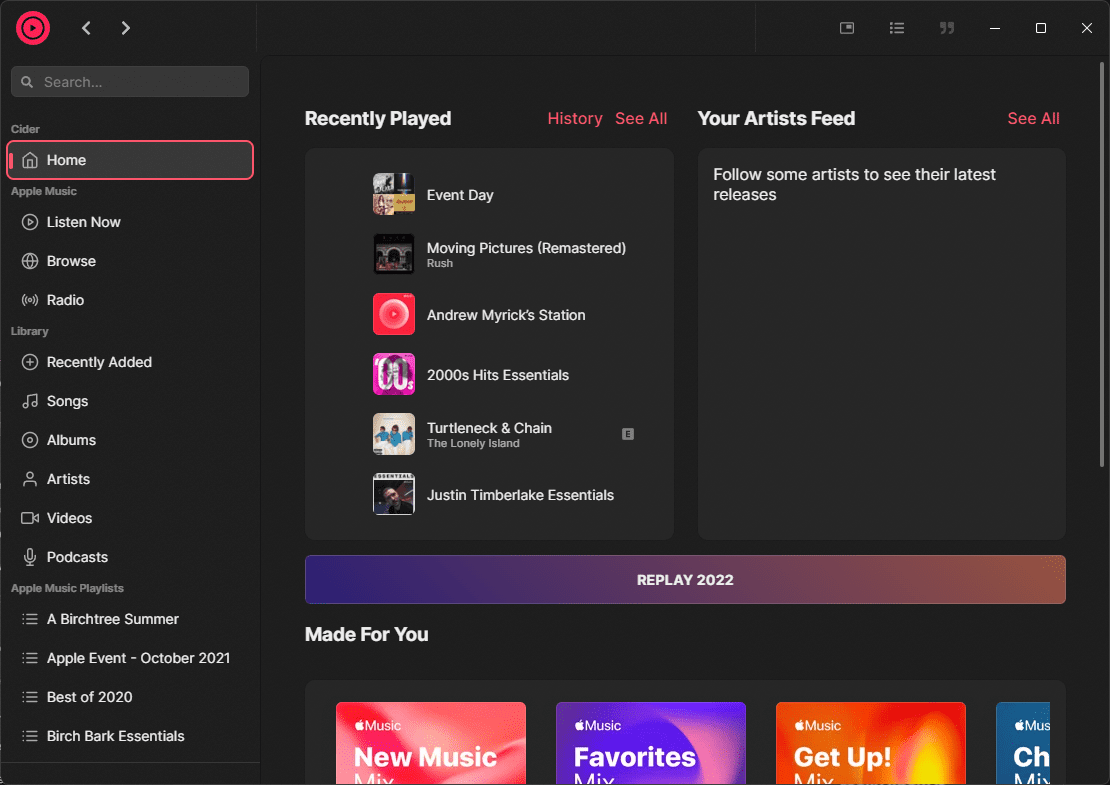Open Listen Now section
Image resolution: width=1110 pixels, height=785 pixels.
130,222
